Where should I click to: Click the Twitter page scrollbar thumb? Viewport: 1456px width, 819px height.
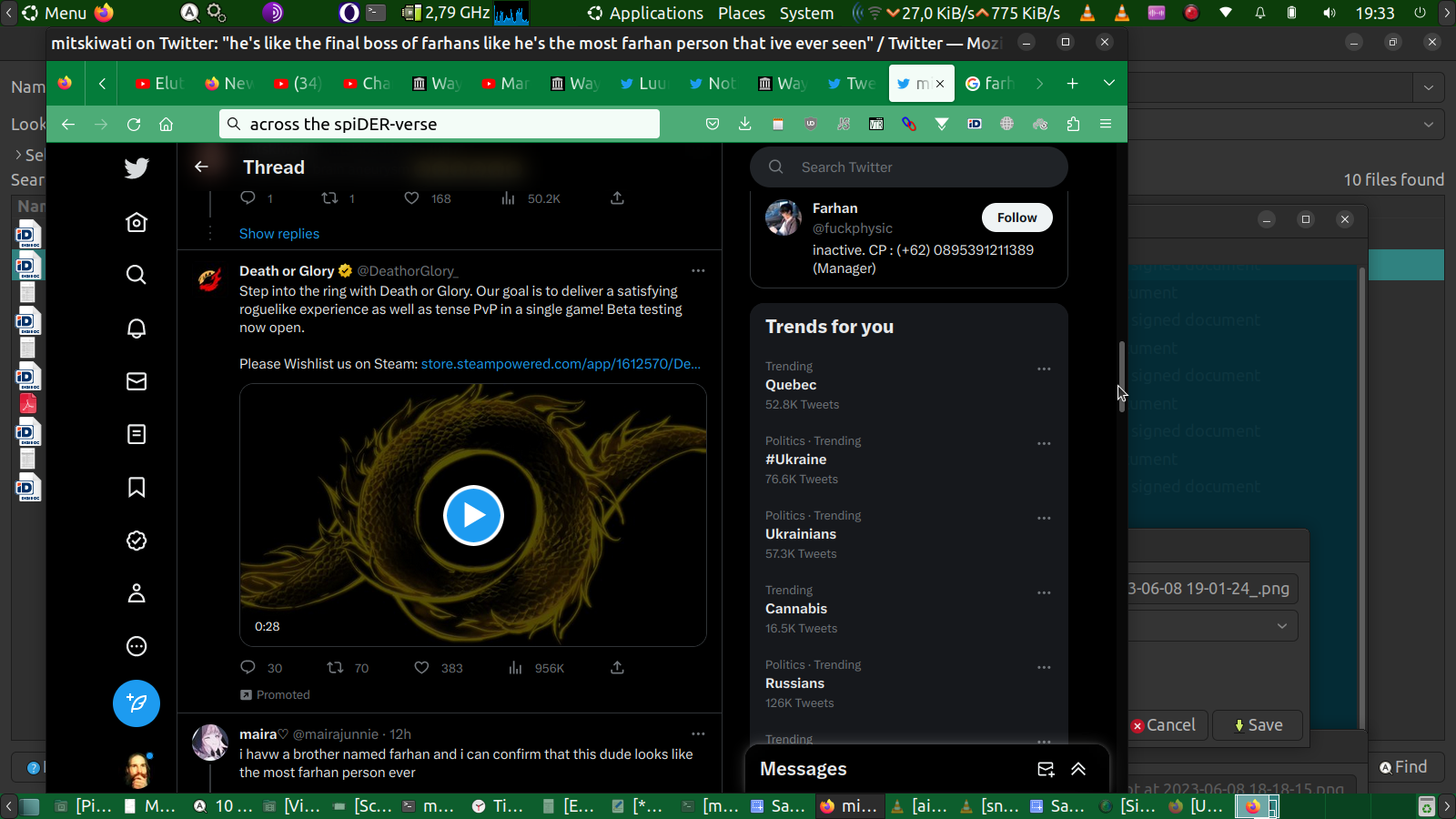click(x=1122, y=377)
